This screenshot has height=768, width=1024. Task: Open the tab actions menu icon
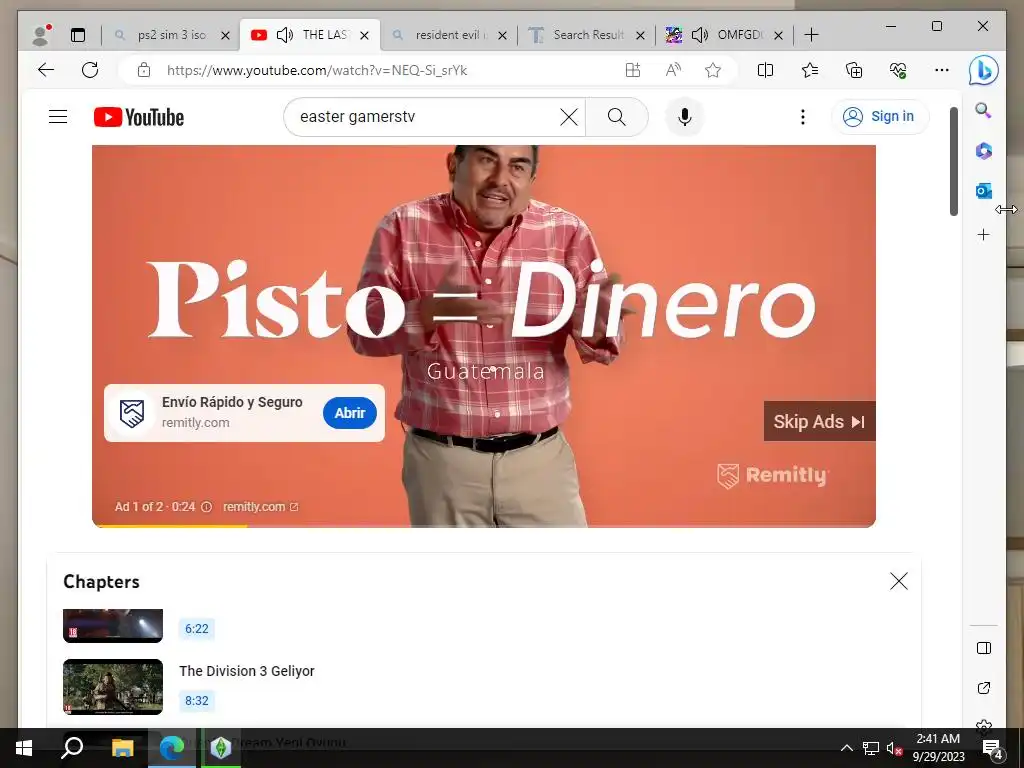[78, 35]
